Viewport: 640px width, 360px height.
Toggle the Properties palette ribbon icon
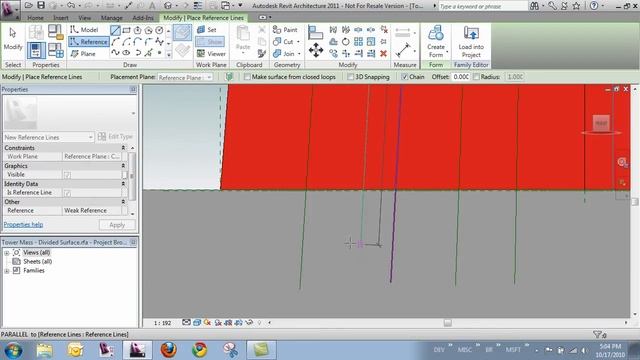(x=36, y=50)
